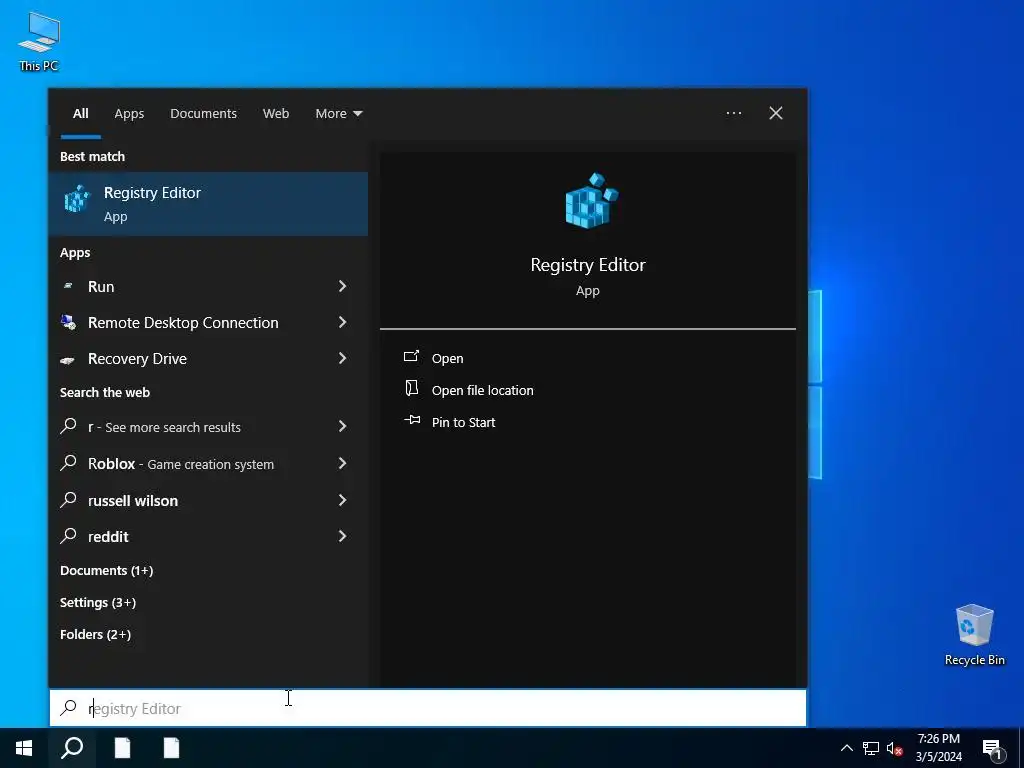Viewport: 1024px width, 768px height.
Task: Click the magnifier icon beside russell wilson
Action: pos(68,500)
